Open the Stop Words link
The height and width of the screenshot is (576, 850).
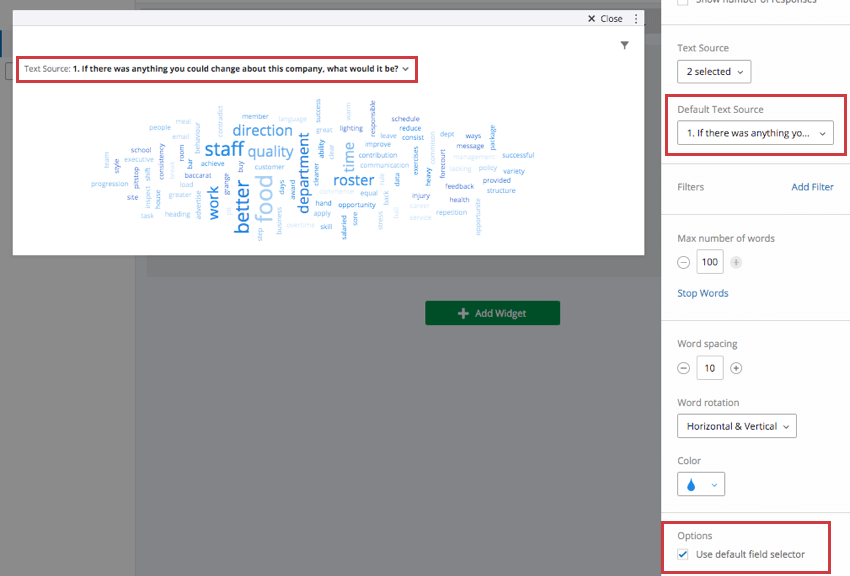click(x=703, y=293)
